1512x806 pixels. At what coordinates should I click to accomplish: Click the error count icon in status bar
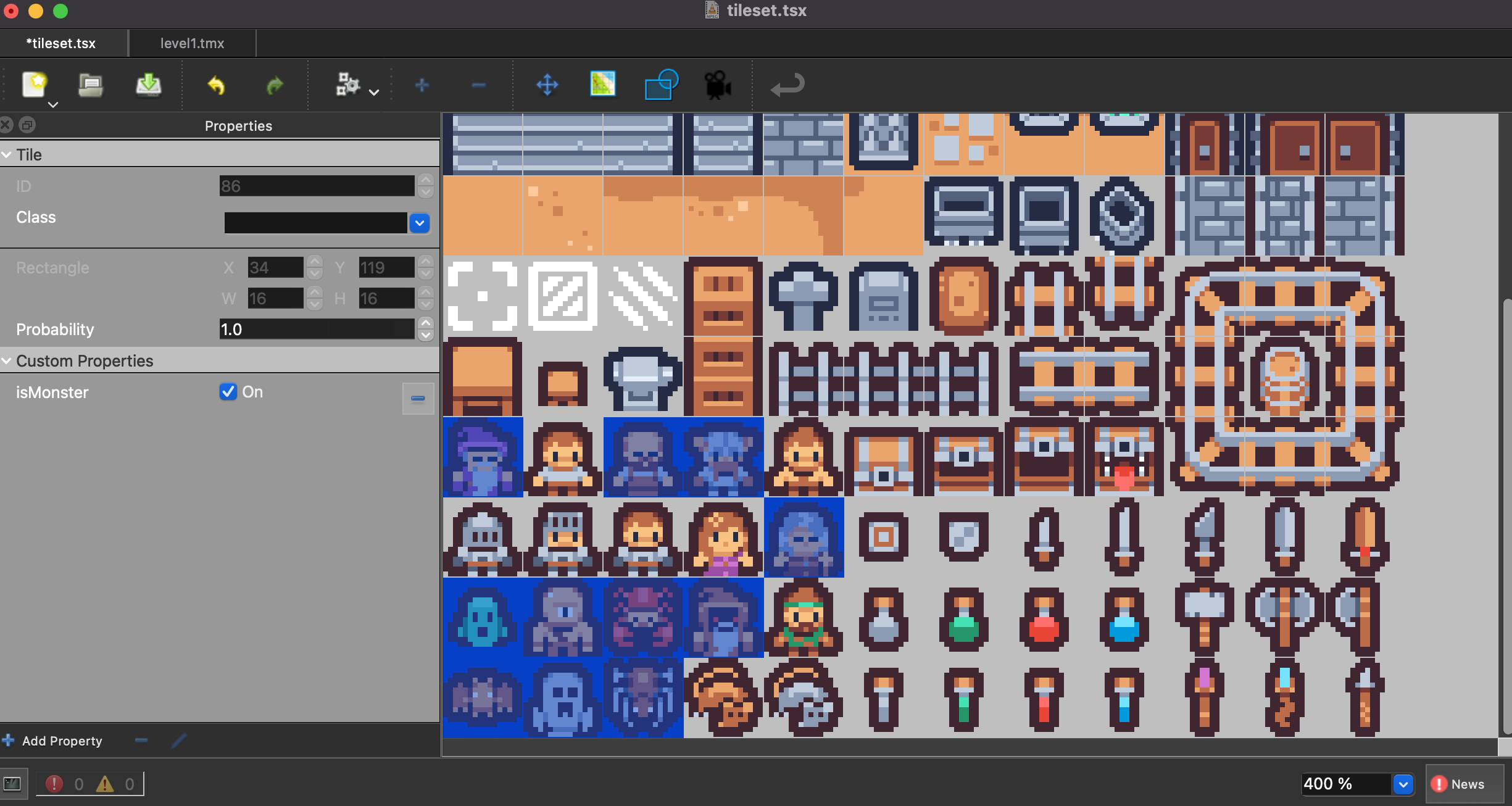click(54, 784)
